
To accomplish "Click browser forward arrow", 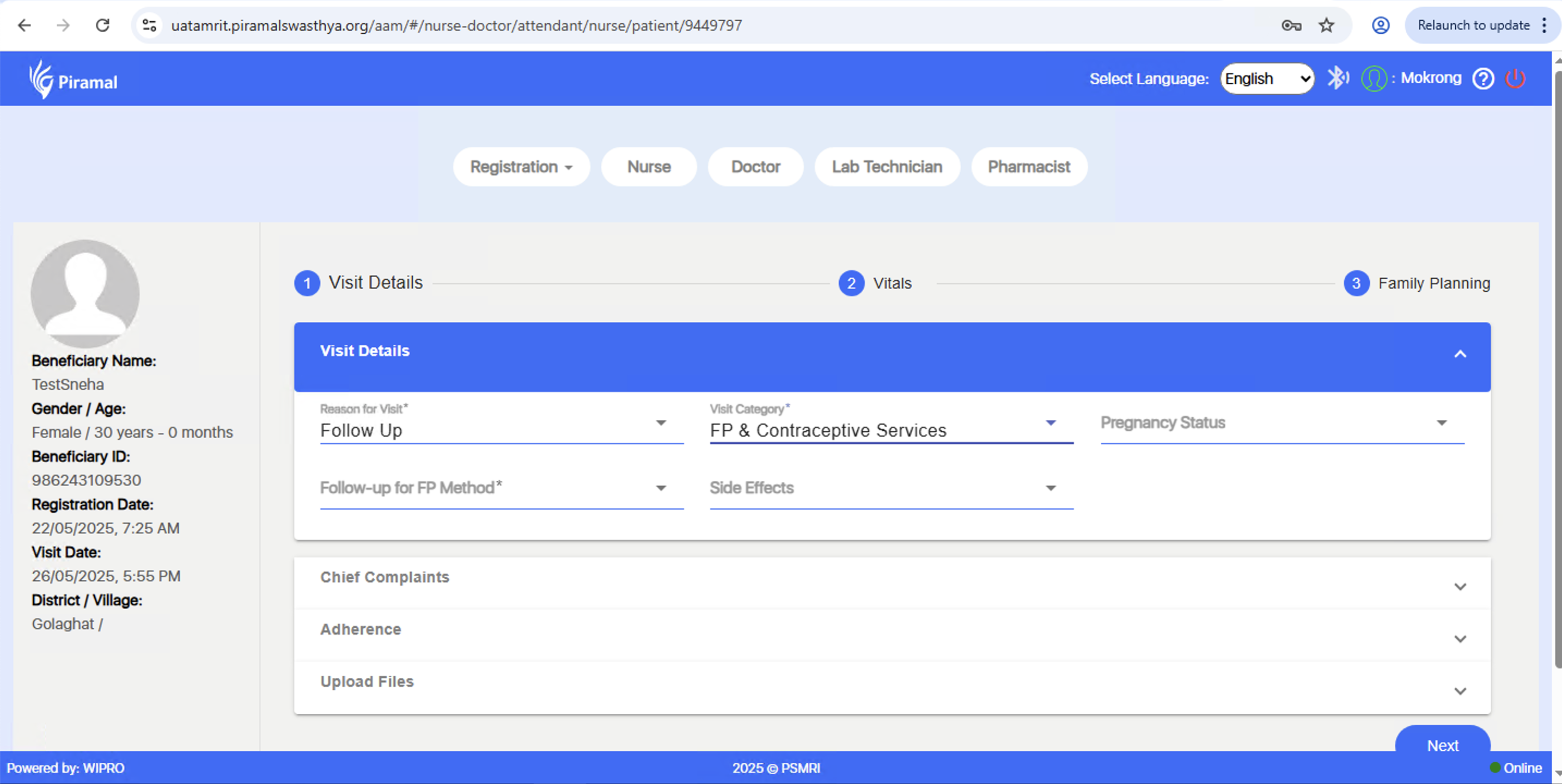I will [63, 26].
